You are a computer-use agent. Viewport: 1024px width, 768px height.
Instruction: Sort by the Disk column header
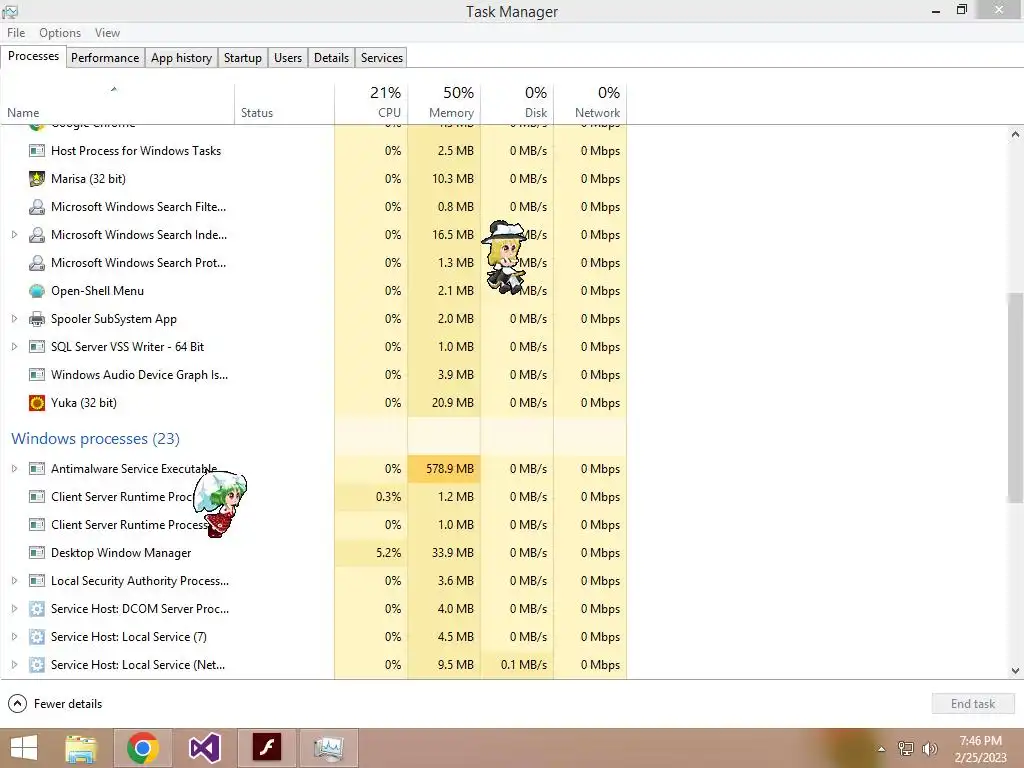tap(517, 103)
